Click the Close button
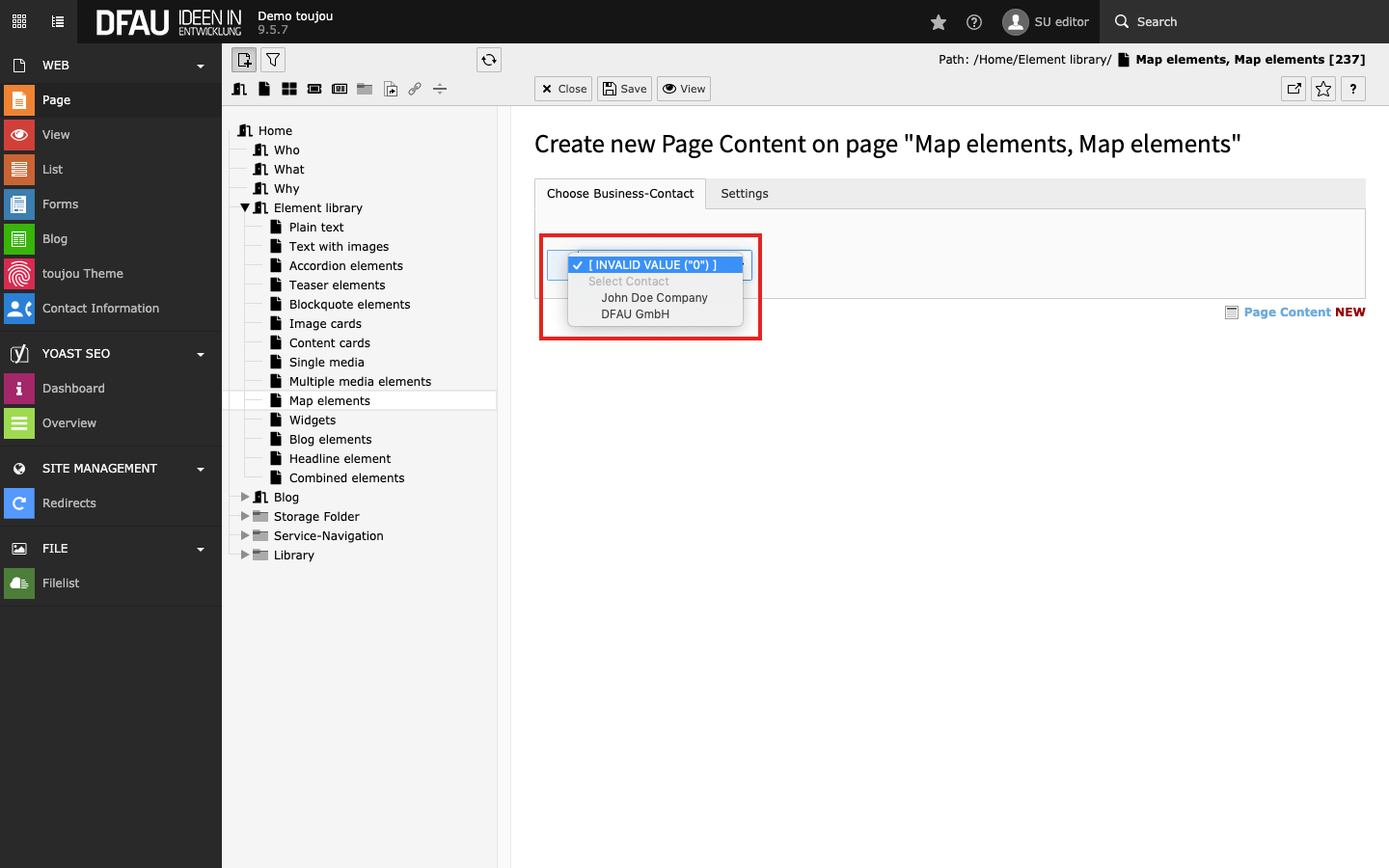Viewport: 1389px width, 868px height. point(564,89)
